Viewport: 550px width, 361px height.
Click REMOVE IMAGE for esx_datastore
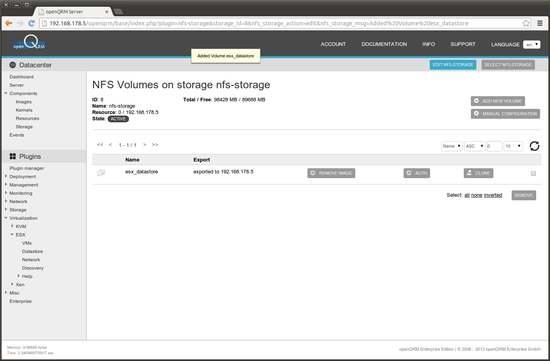coord(331,173)
